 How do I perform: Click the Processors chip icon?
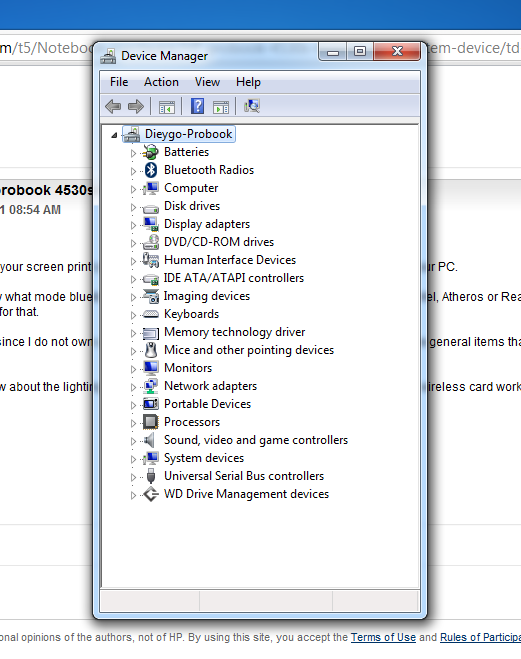(150, 422)
